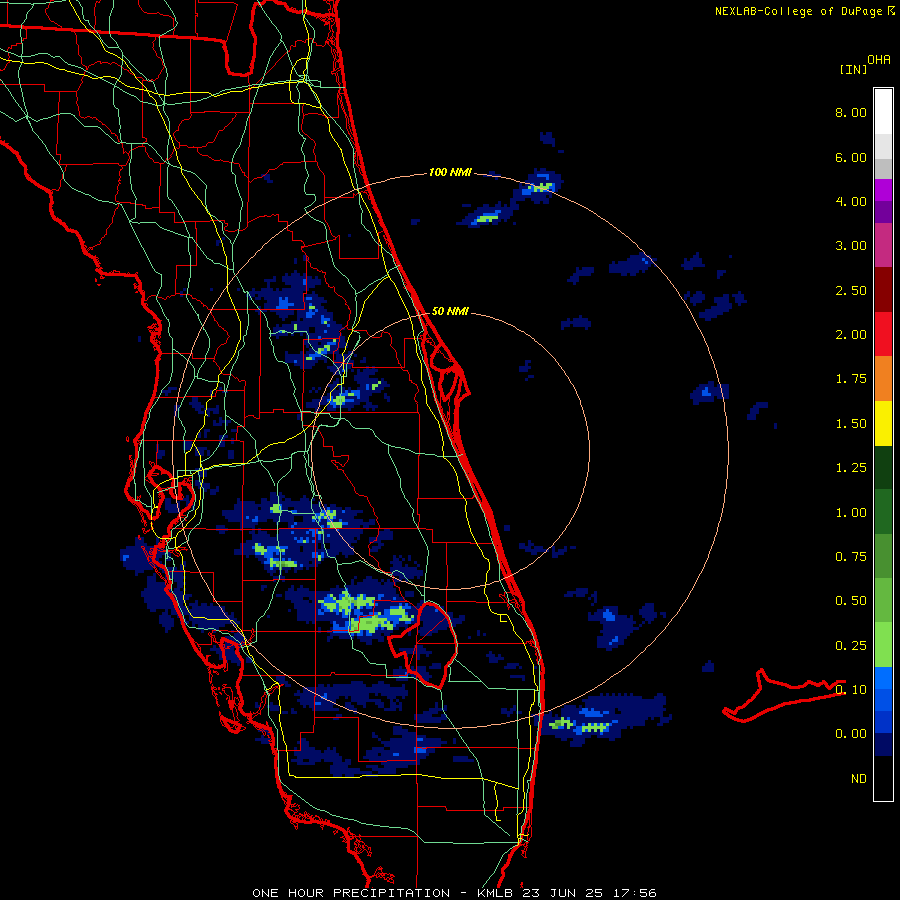The height and width of the screenshot is (900, 900).
Task: Click the 2.50 legend value
Action: (x=851, y=290)
